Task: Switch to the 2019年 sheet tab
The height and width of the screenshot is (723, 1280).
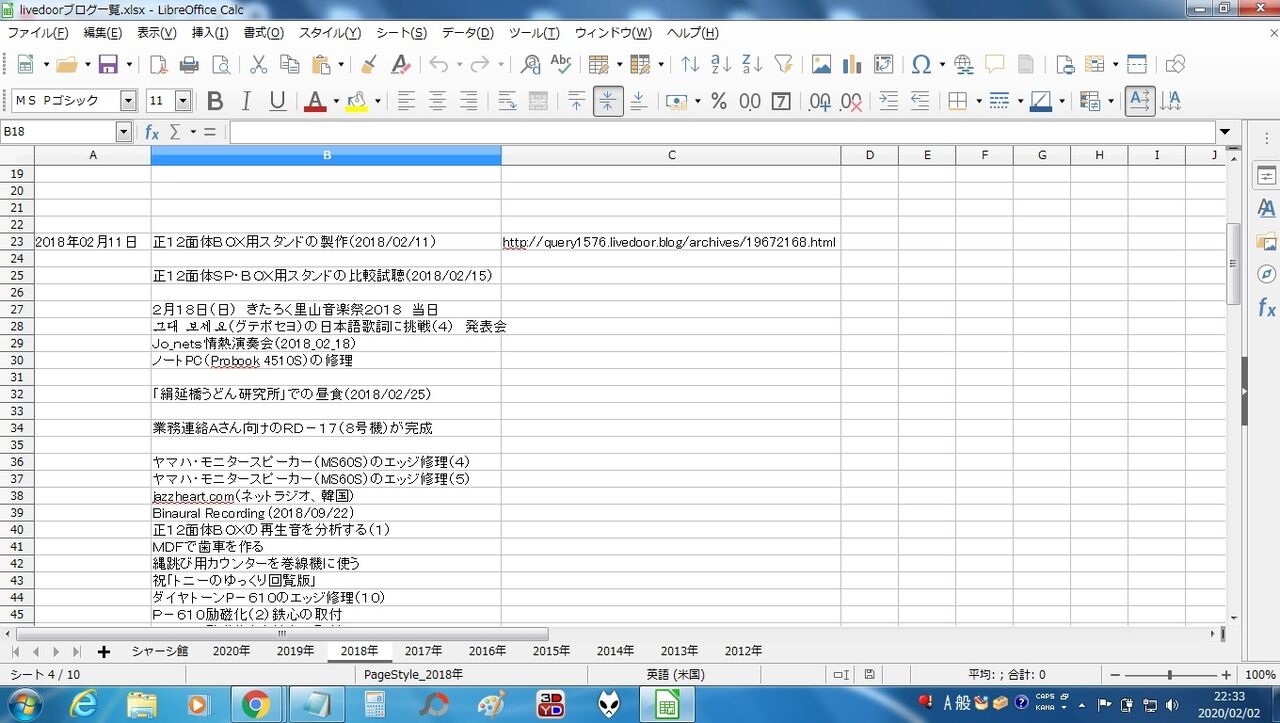Action: pos(295,651)
